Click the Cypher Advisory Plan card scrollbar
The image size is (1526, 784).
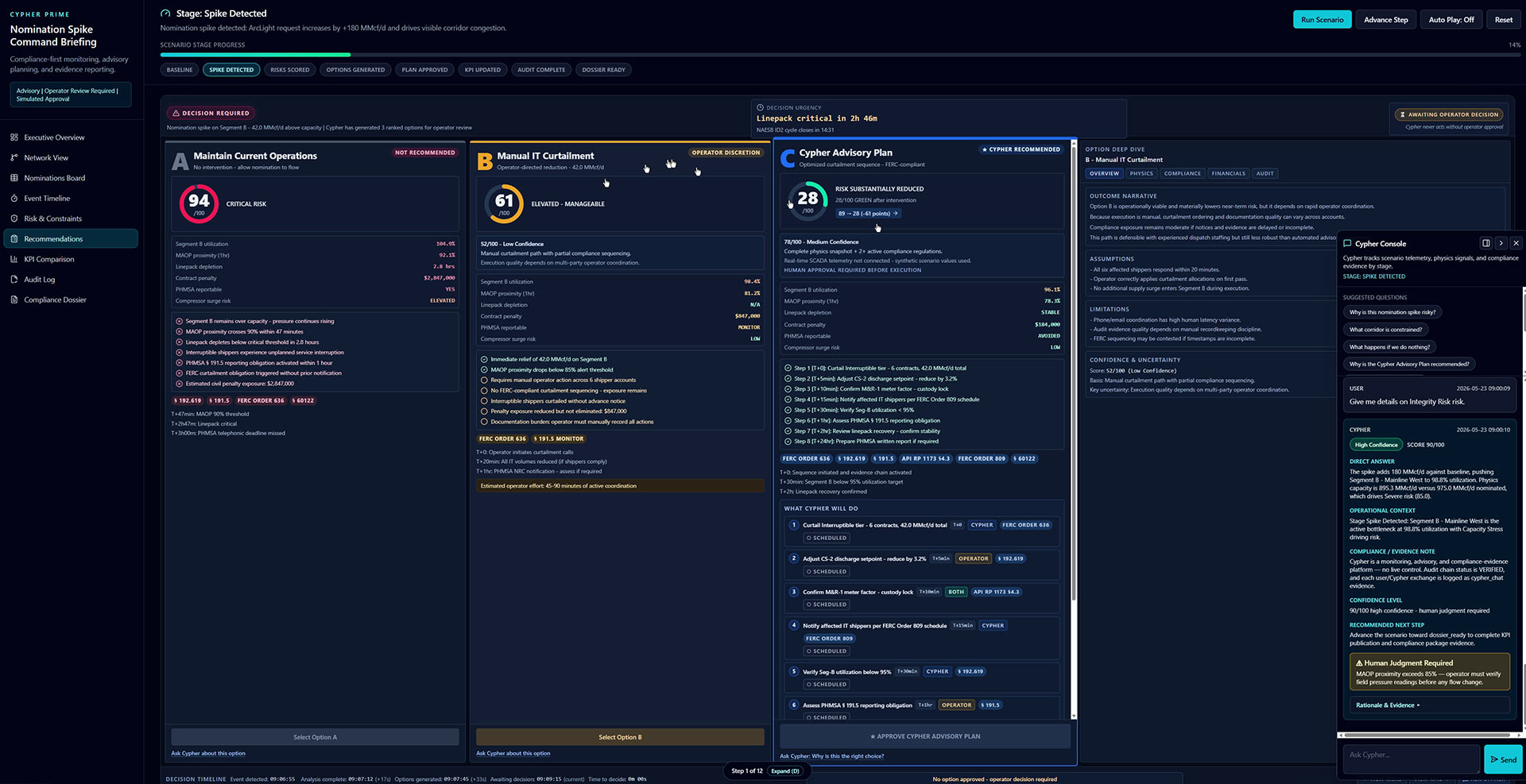(x=1074, y=429)
